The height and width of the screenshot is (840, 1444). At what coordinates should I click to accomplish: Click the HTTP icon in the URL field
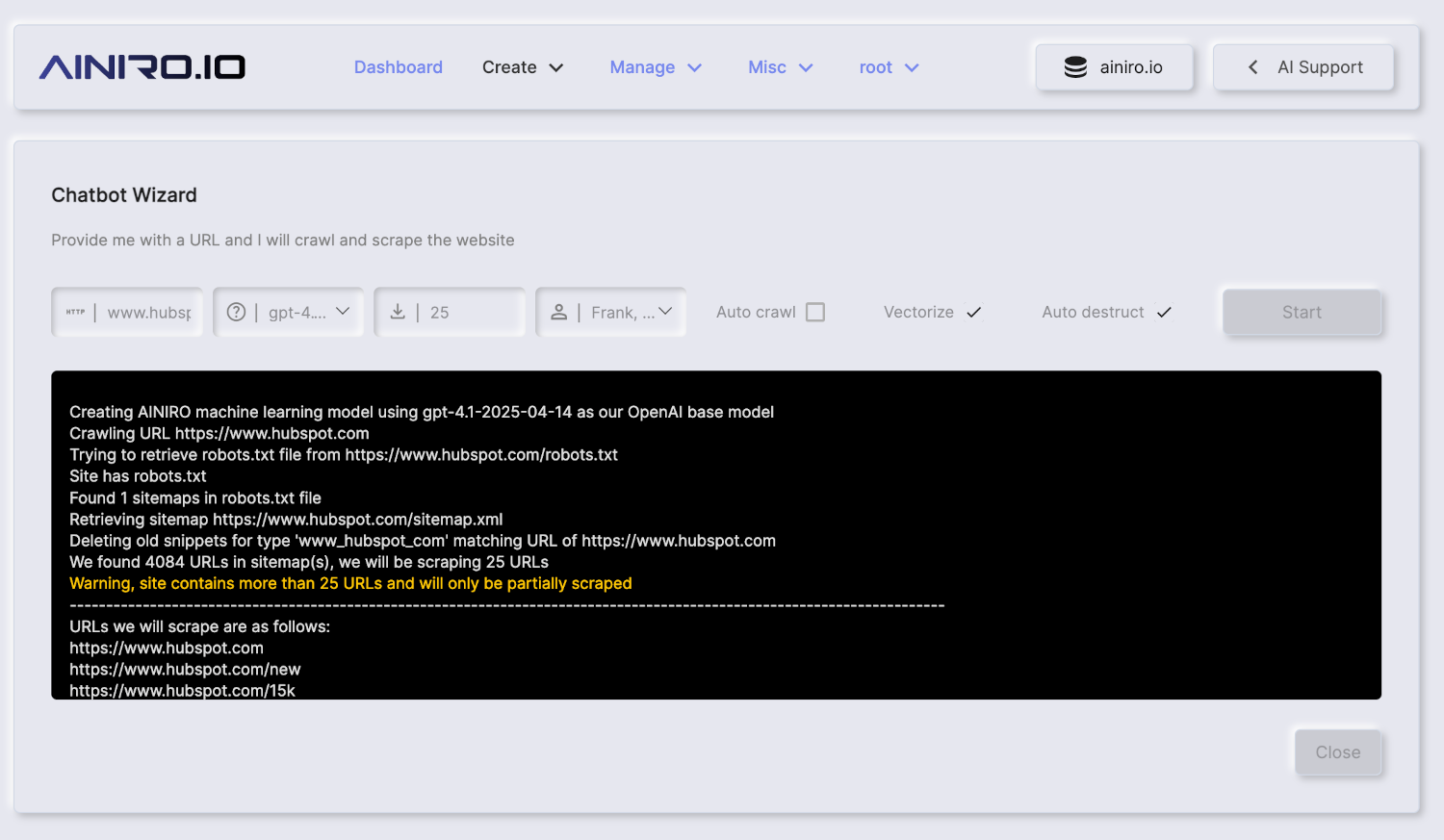point(75,312)
